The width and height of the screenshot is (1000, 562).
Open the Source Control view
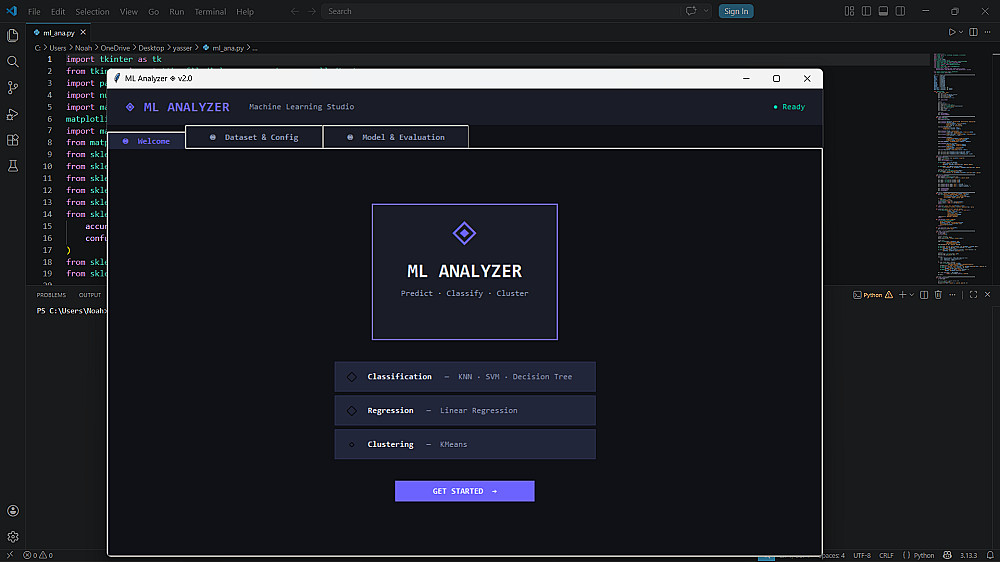[x=13, y=87]
